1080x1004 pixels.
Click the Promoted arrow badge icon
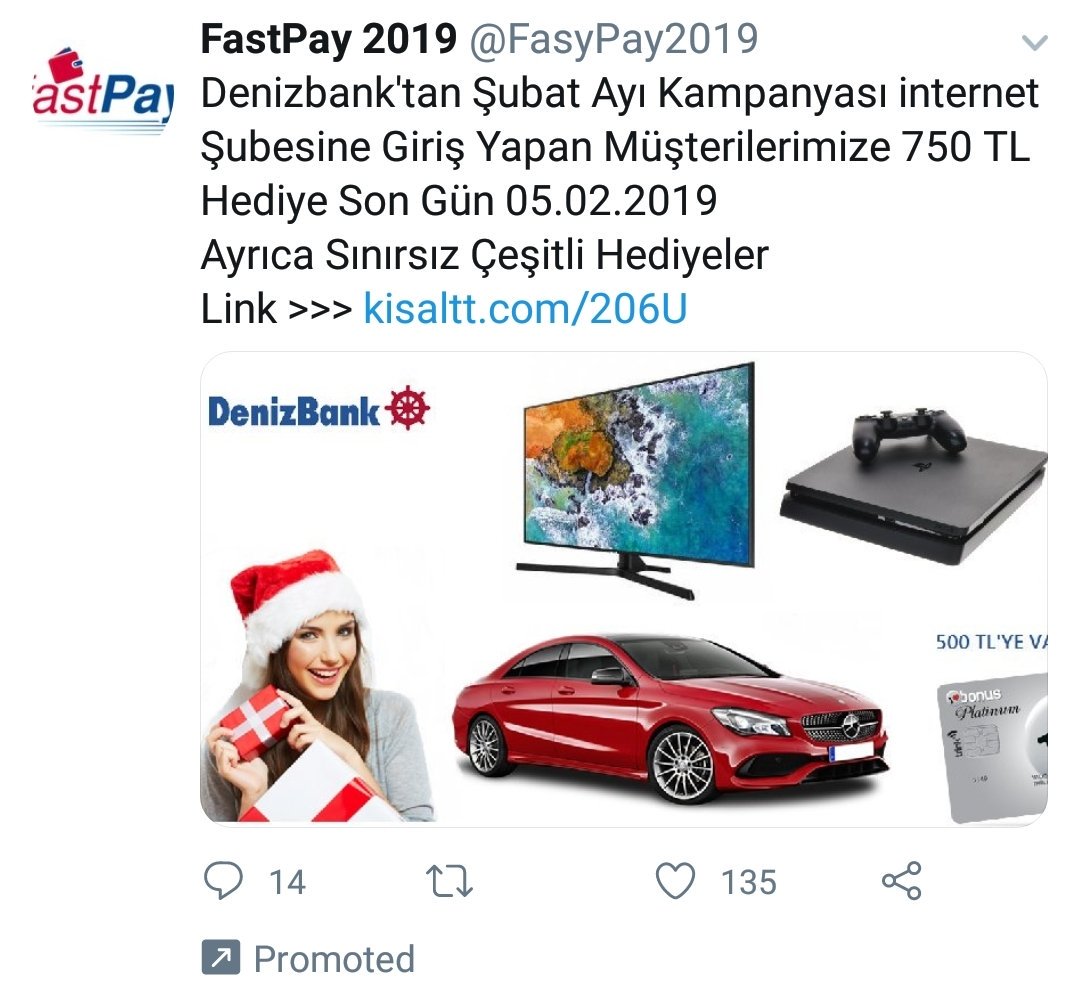pyautogui.click(x=220, y=959)
